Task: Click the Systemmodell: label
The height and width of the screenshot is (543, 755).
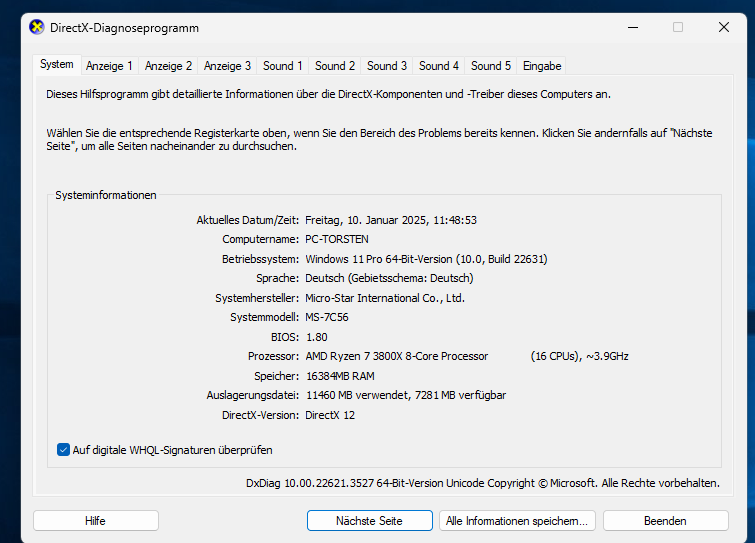Action: tap(264, 317)
